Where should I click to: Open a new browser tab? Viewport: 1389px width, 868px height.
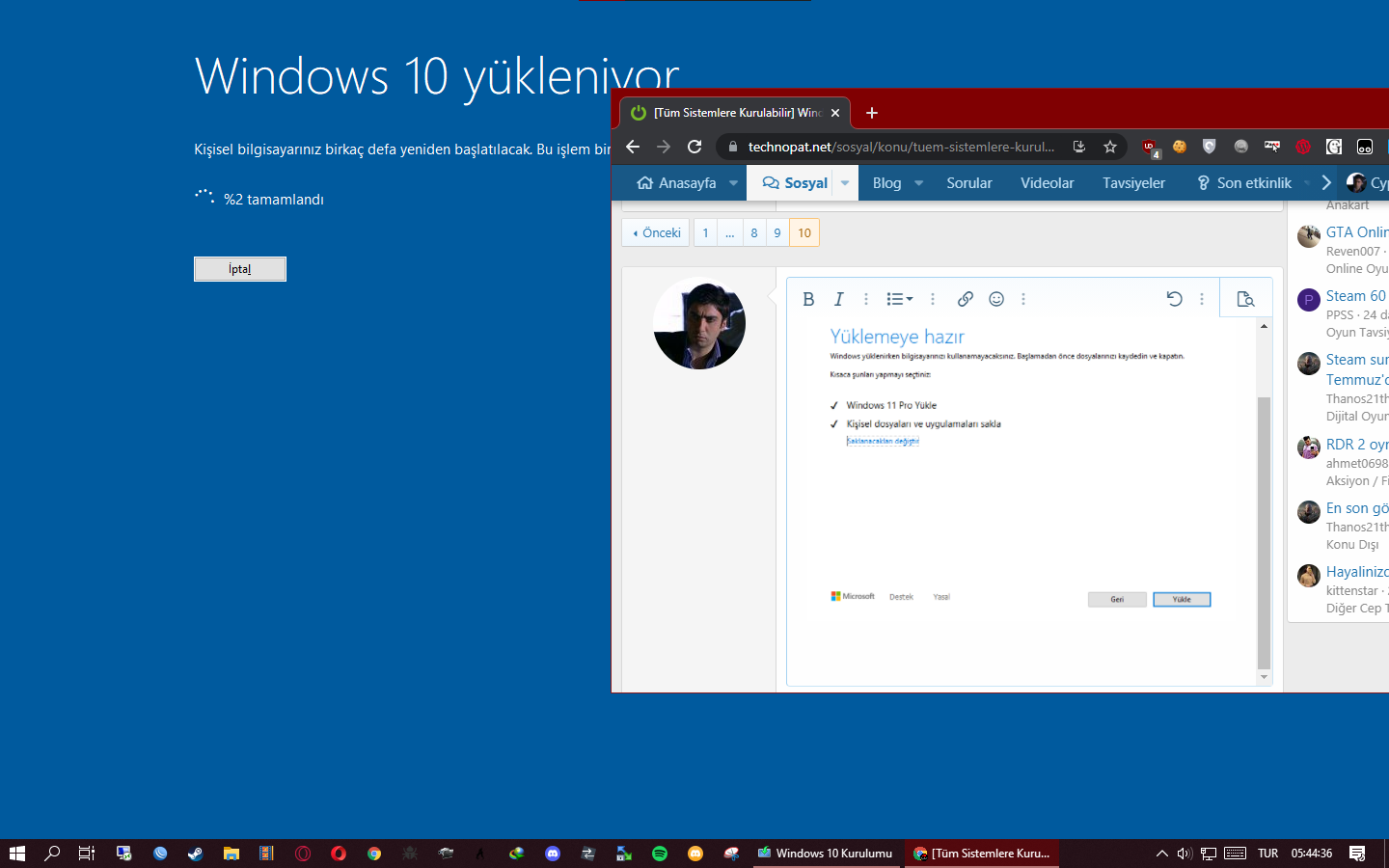pos(872,113)
